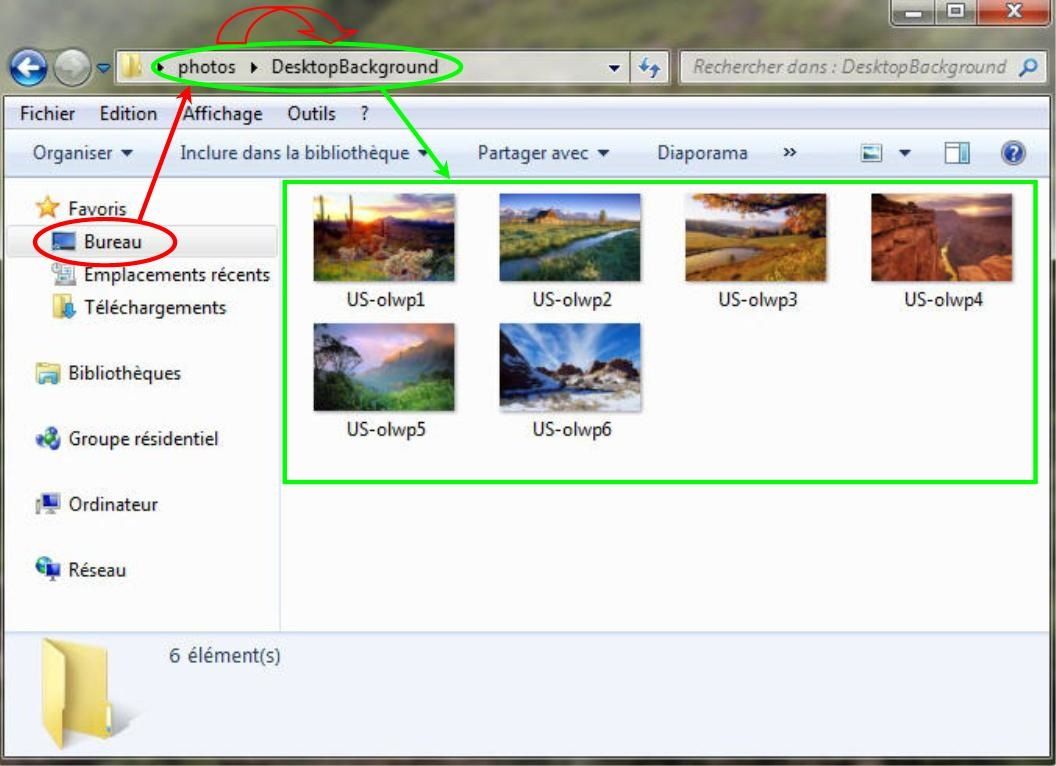Viewport: 1056px width, 766px height.
Task: Click the Bibliothèques icon
Action: pos(47,373)
